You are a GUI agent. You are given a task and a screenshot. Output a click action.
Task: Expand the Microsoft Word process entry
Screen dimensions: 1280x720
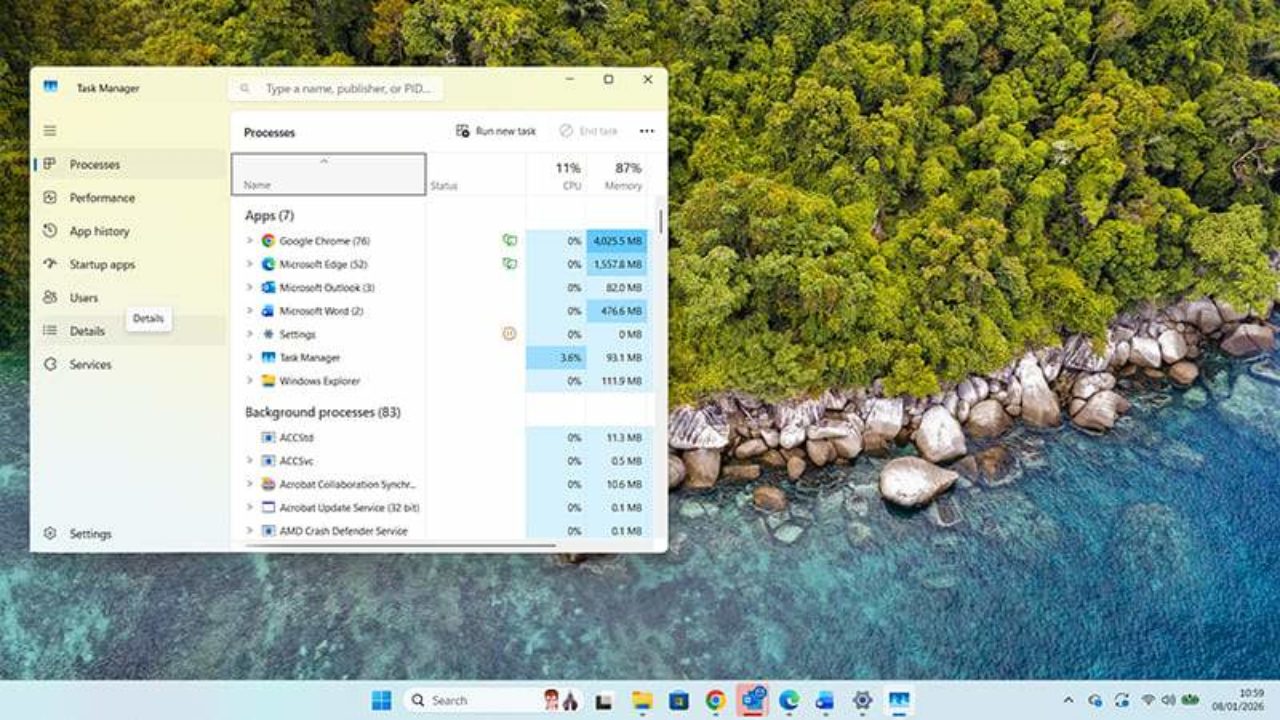tap(249, 310)
